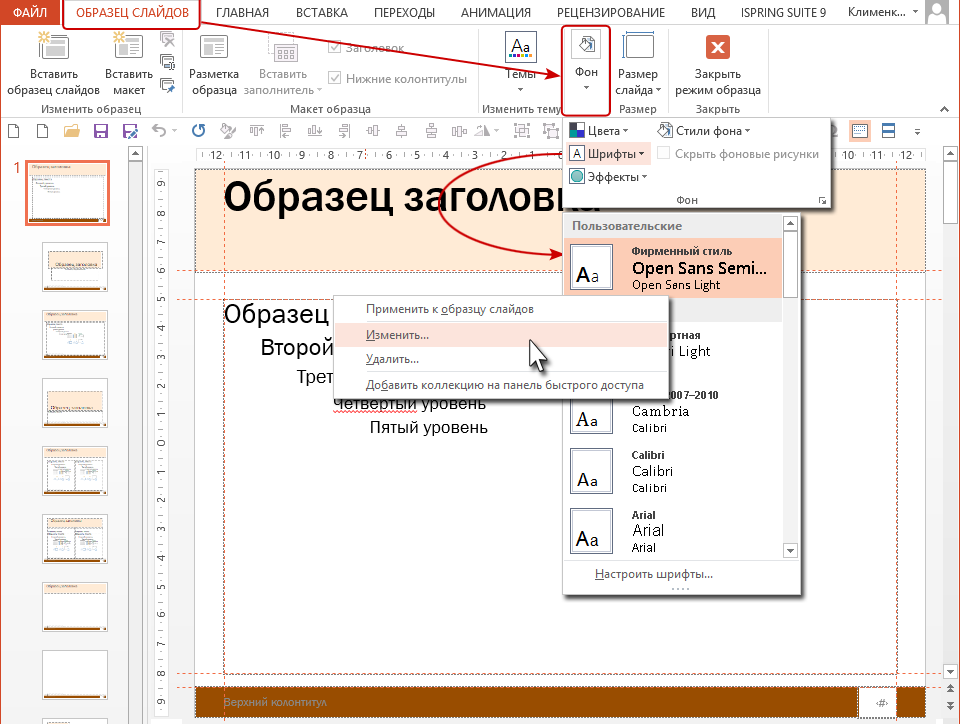Image resolution: width=960 pixels, height=724 pixels.
Task: Click the Вставить образец слайдов icon
Action: (x=52, y=47)
